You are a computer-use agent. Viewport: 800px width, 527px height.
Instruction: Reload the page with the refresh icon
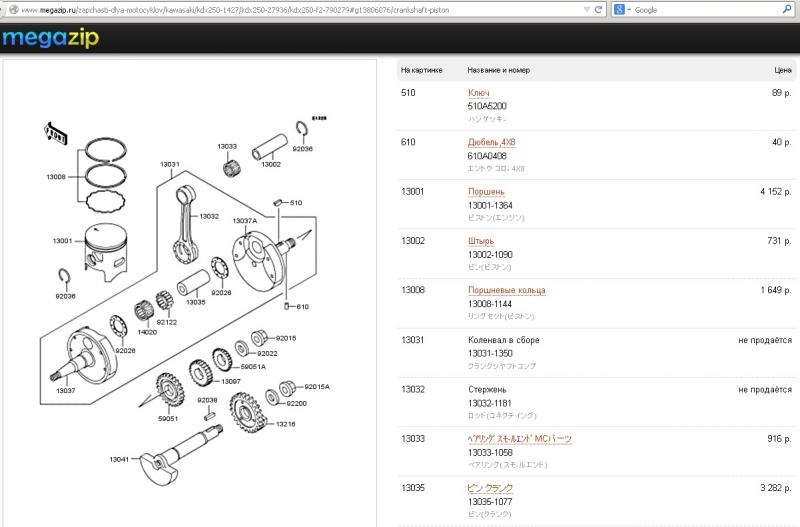598,9
